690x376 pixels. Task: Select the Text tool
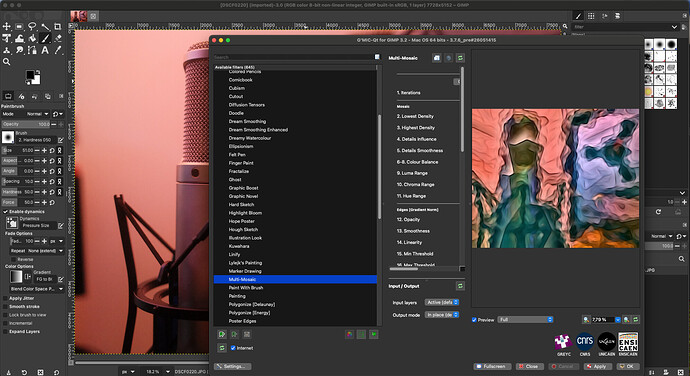[45, 51]
